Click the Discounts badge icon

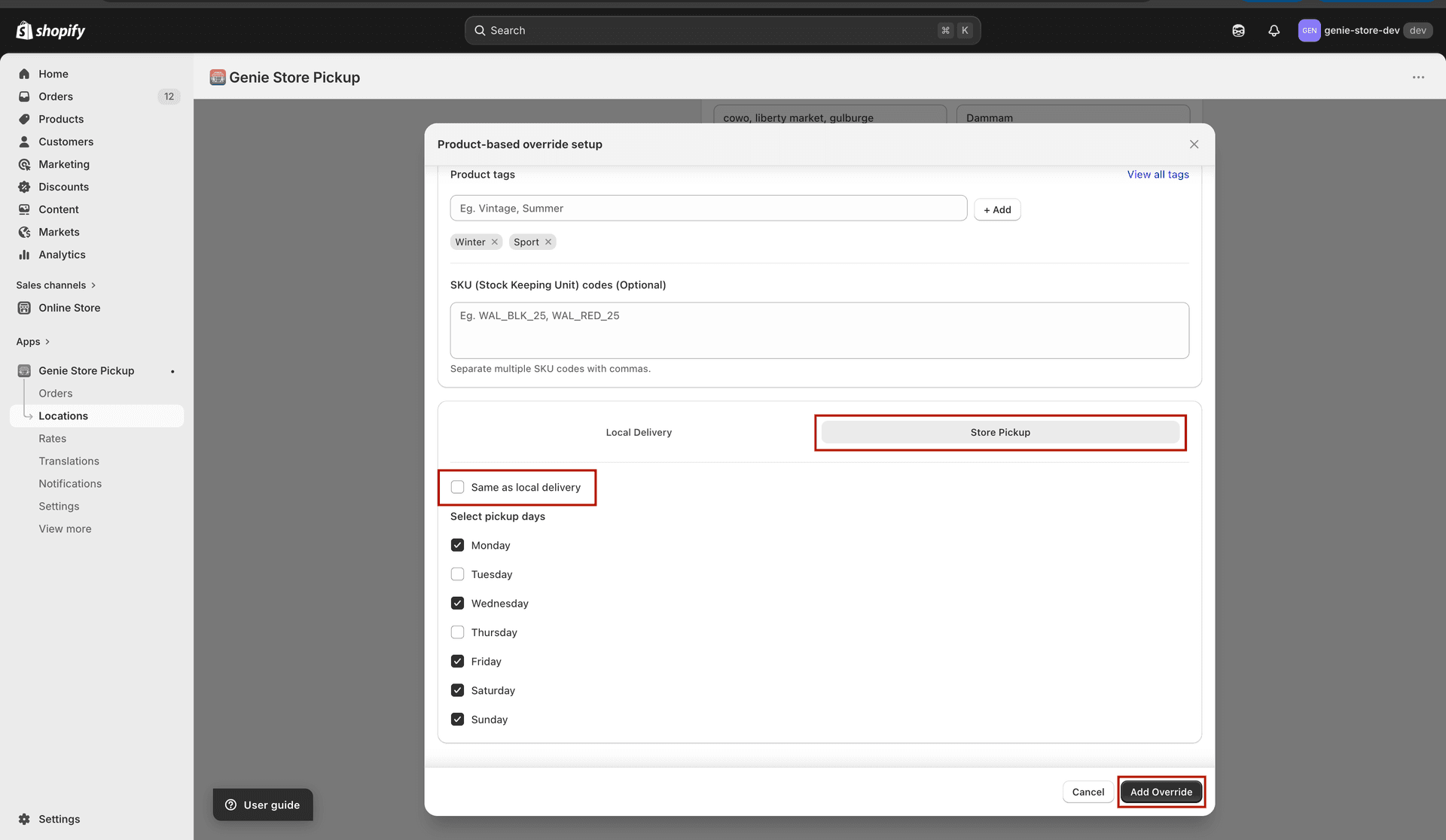coord(24,187)
